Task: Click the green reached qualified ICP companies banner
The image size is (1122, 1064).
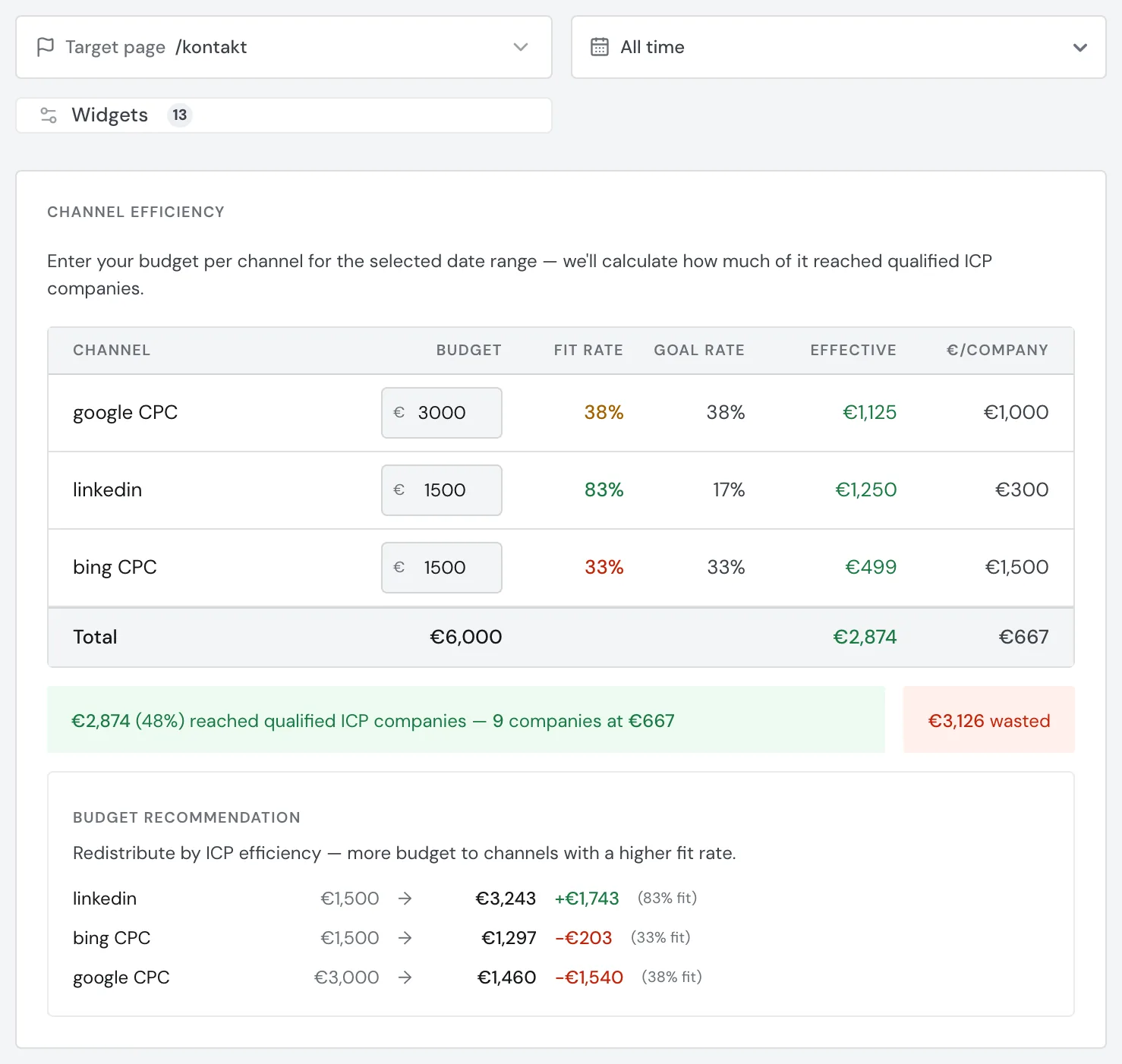Action: point(466,720)
